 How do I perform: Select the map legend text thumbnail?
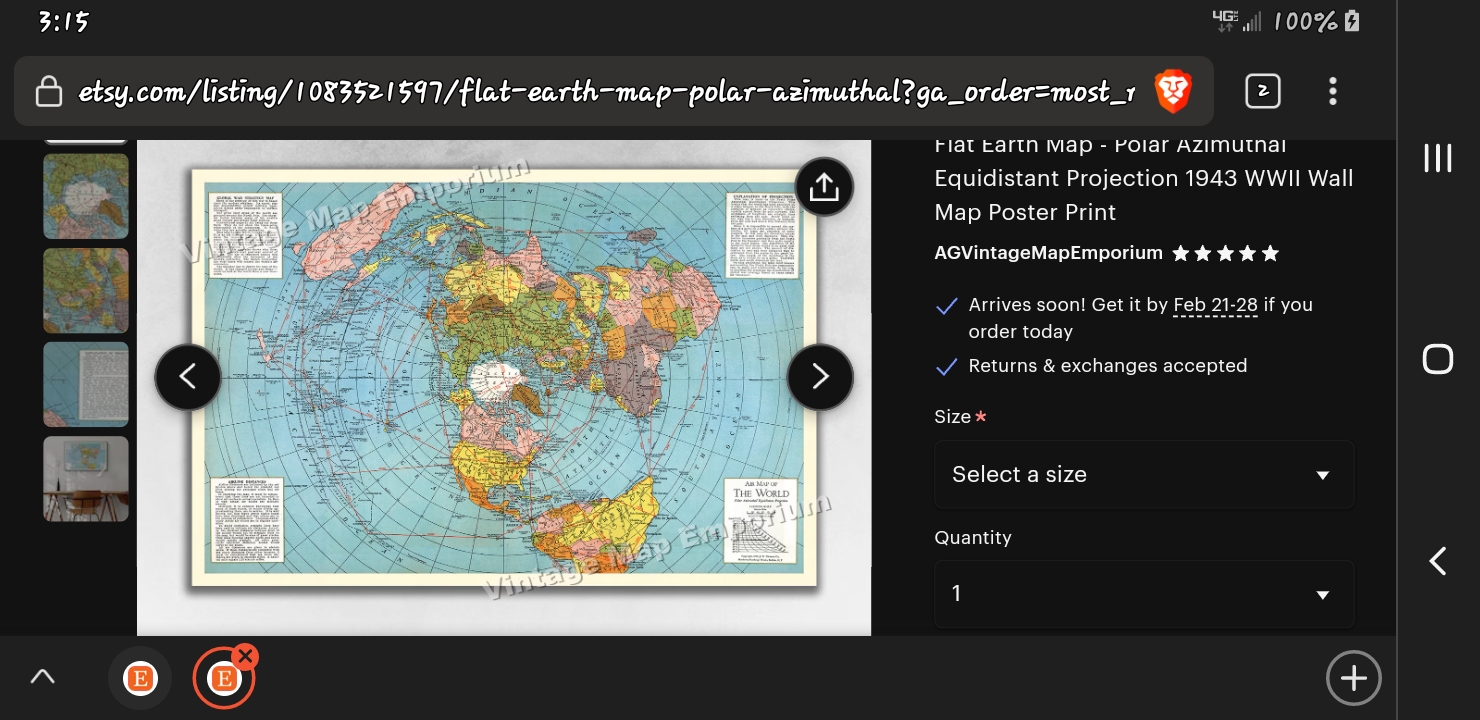click(86, 384)
